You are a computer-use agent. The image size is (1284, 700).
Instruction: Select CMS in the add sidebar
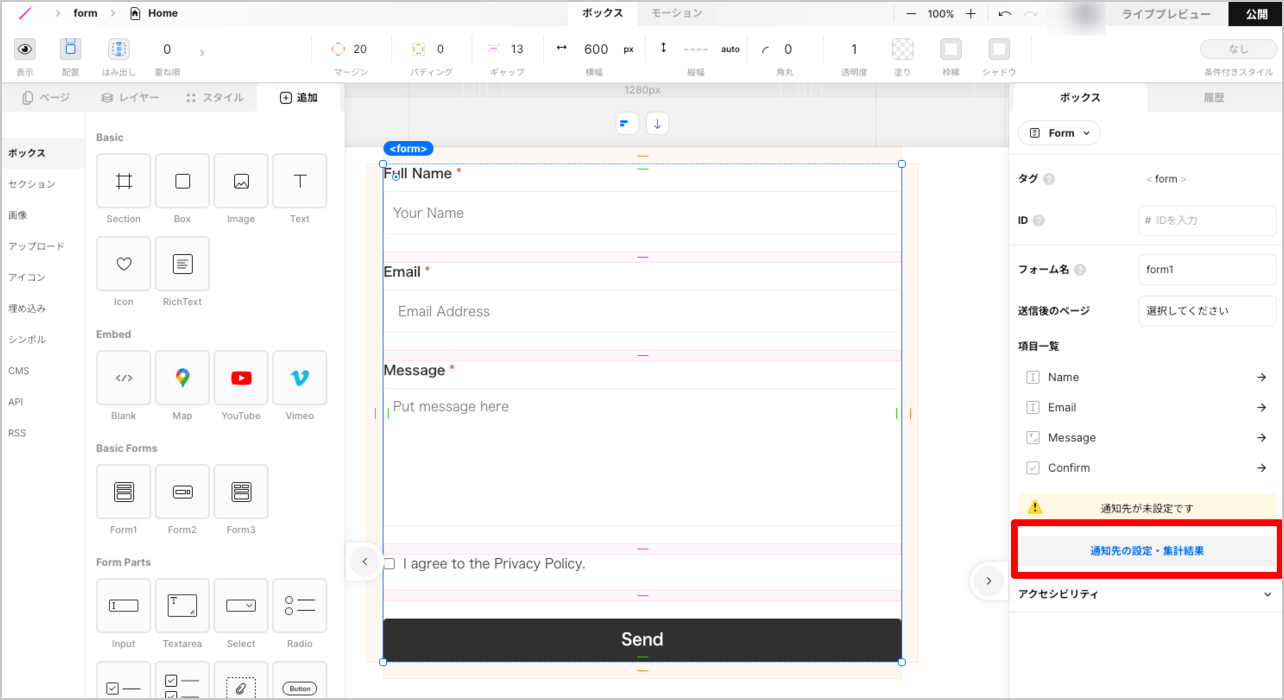[x=19, y=371]
